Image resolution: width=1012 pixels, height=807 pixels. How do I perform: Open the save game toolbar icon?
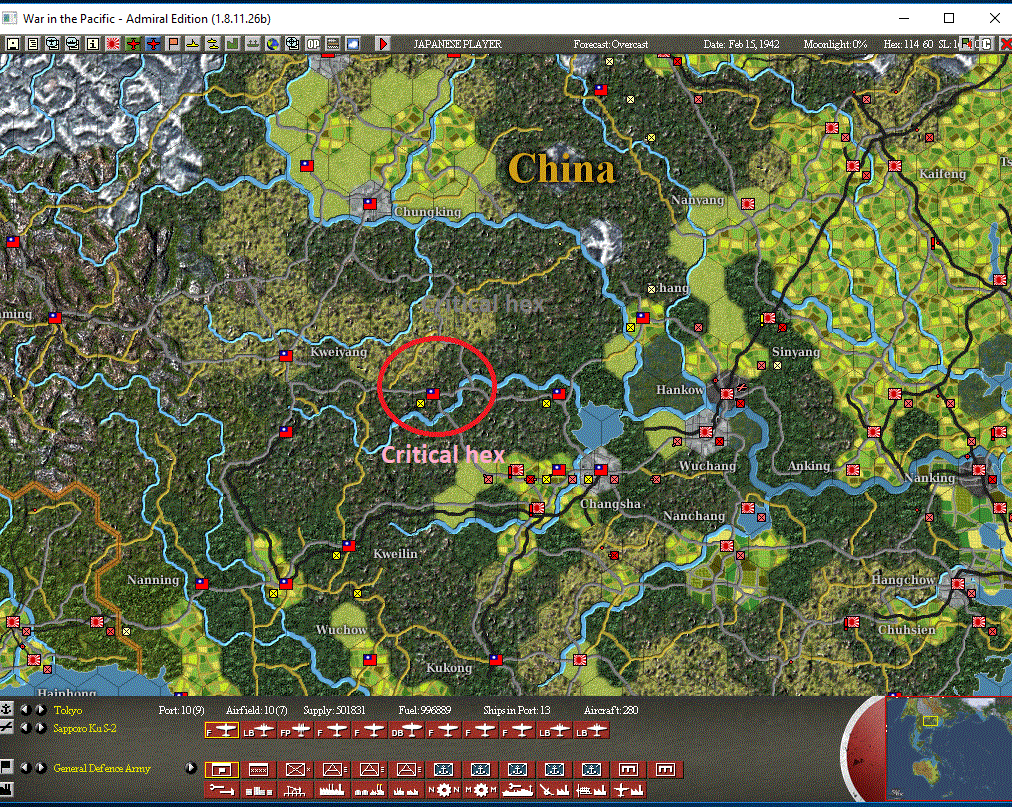(12, 44)
